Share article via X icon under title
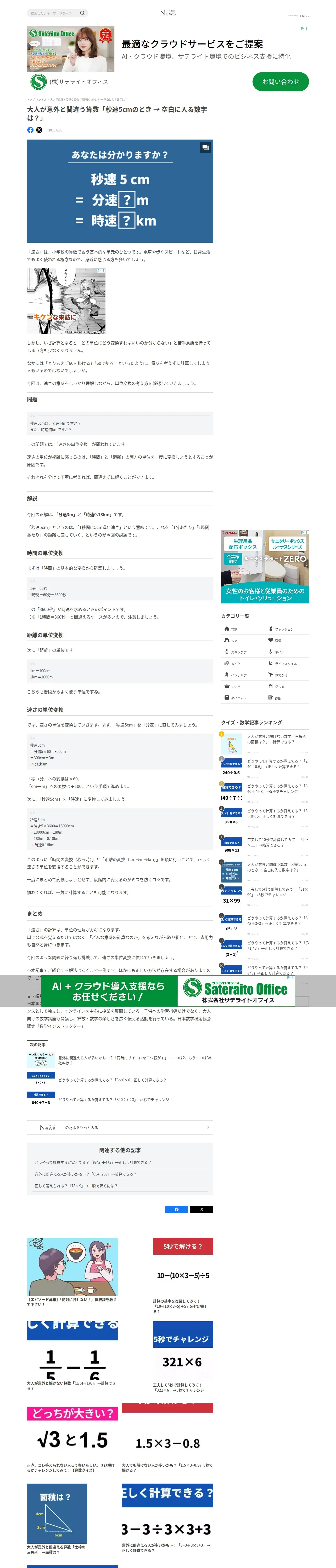The height and width of the screenshot is (1568, 336). coord(40,130)
